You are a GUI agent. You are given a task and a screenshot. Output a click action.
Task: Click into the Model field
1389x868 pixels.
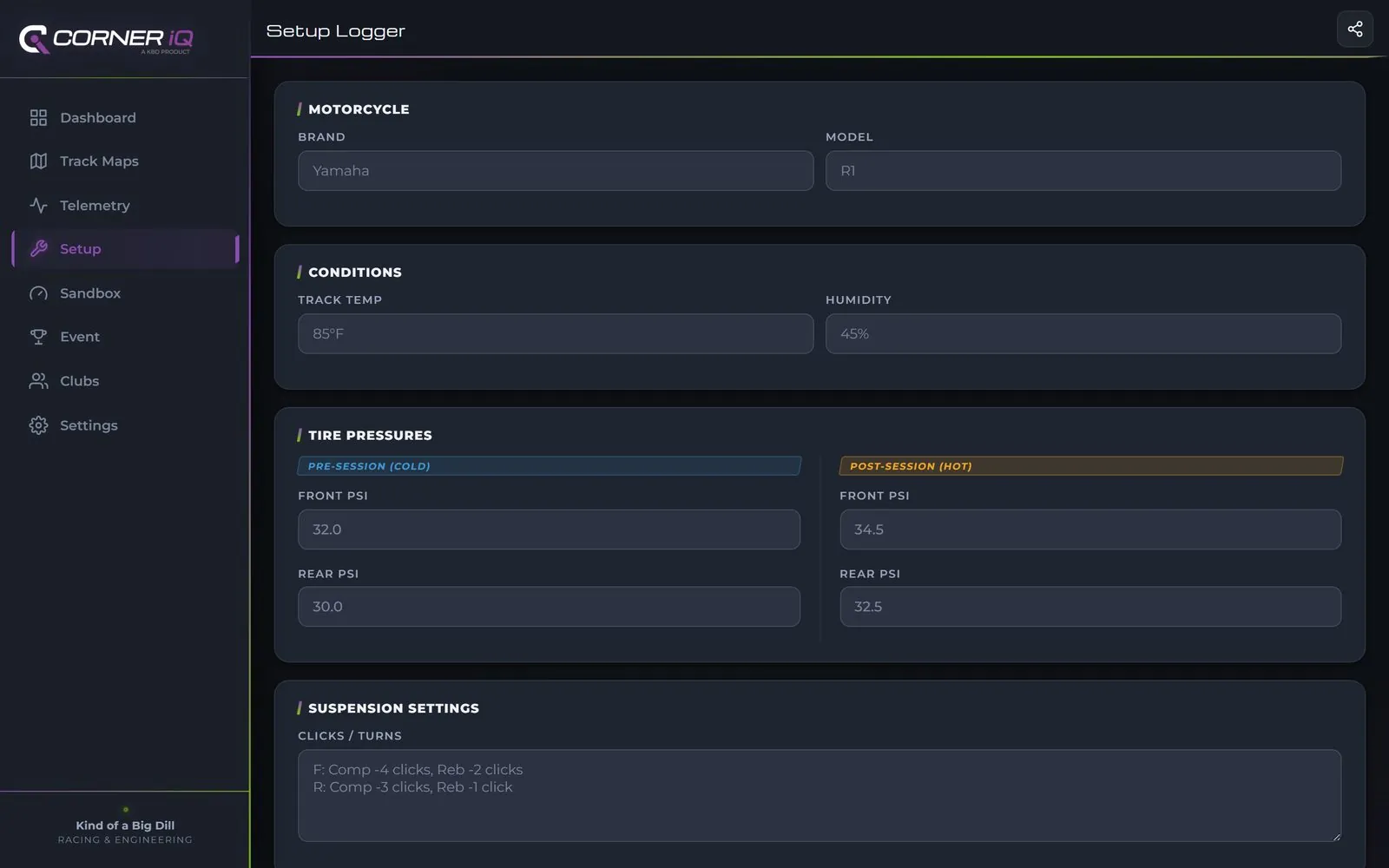pos(1083,171)
